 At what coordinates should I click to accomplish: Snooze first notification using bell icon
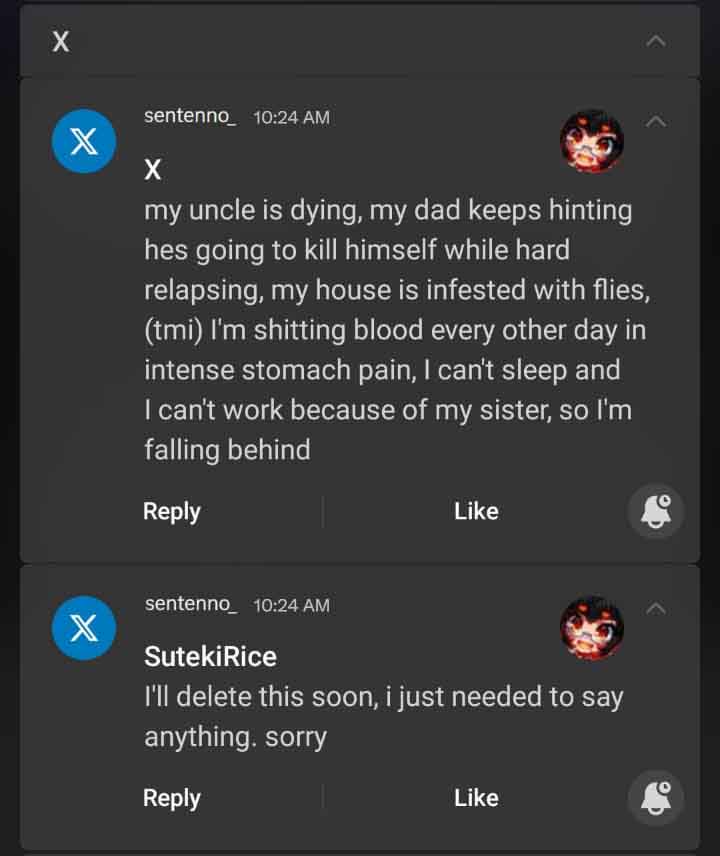pos(656,512)
